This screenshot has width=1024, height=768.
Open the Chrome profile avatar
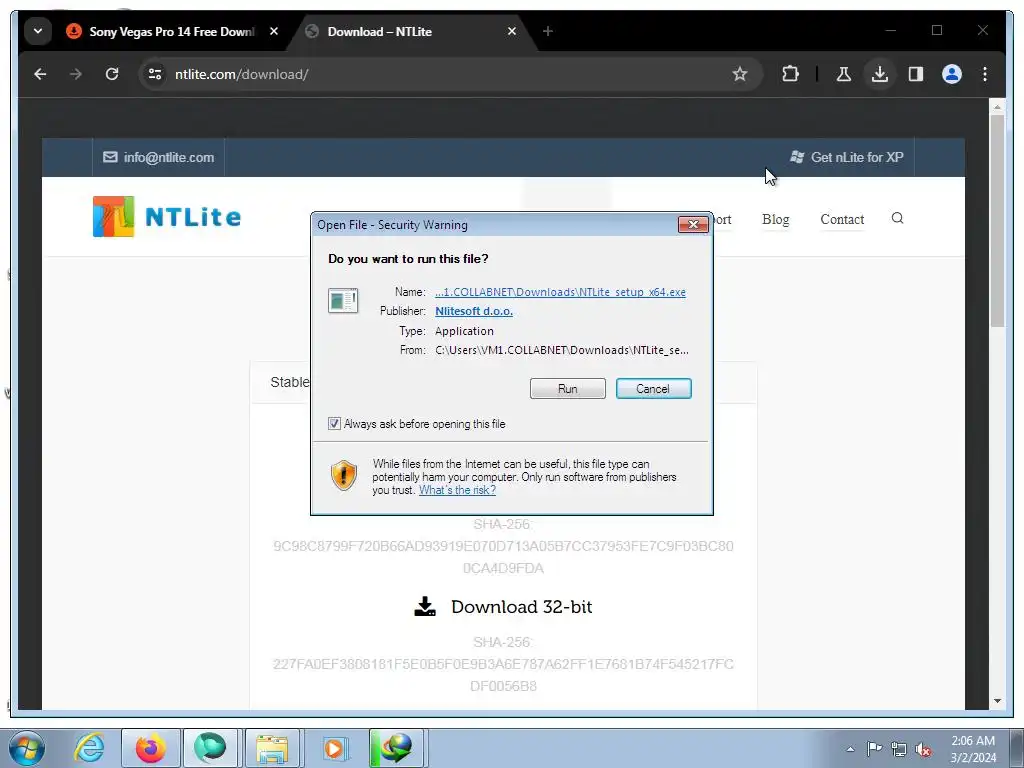[x=952, y=74]
